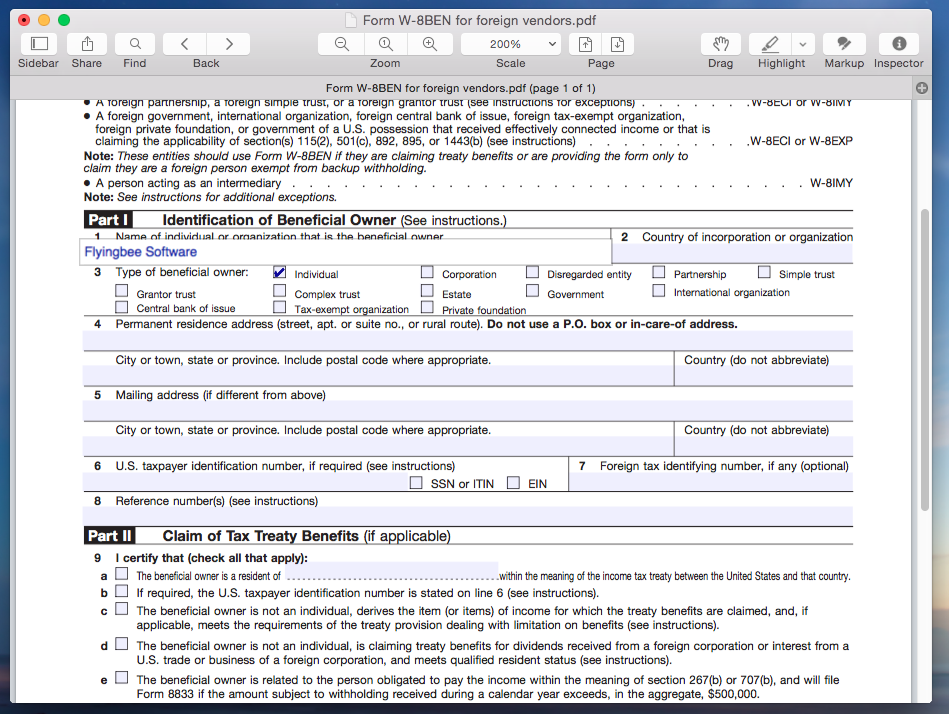Check the Estate checkbox
The height and width of the screenshot is (714, 949).
pos(427,291)
